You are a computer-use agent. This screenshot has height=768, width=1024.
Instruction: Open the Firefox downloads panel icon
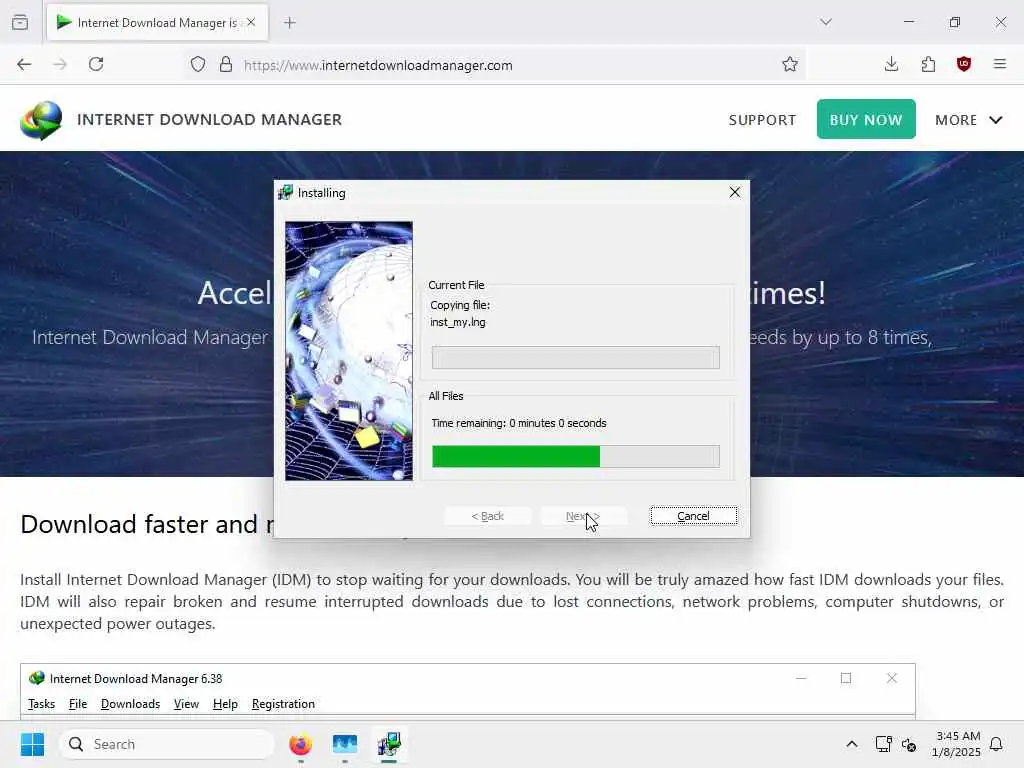pyautogui.click(x=891, y=64)
